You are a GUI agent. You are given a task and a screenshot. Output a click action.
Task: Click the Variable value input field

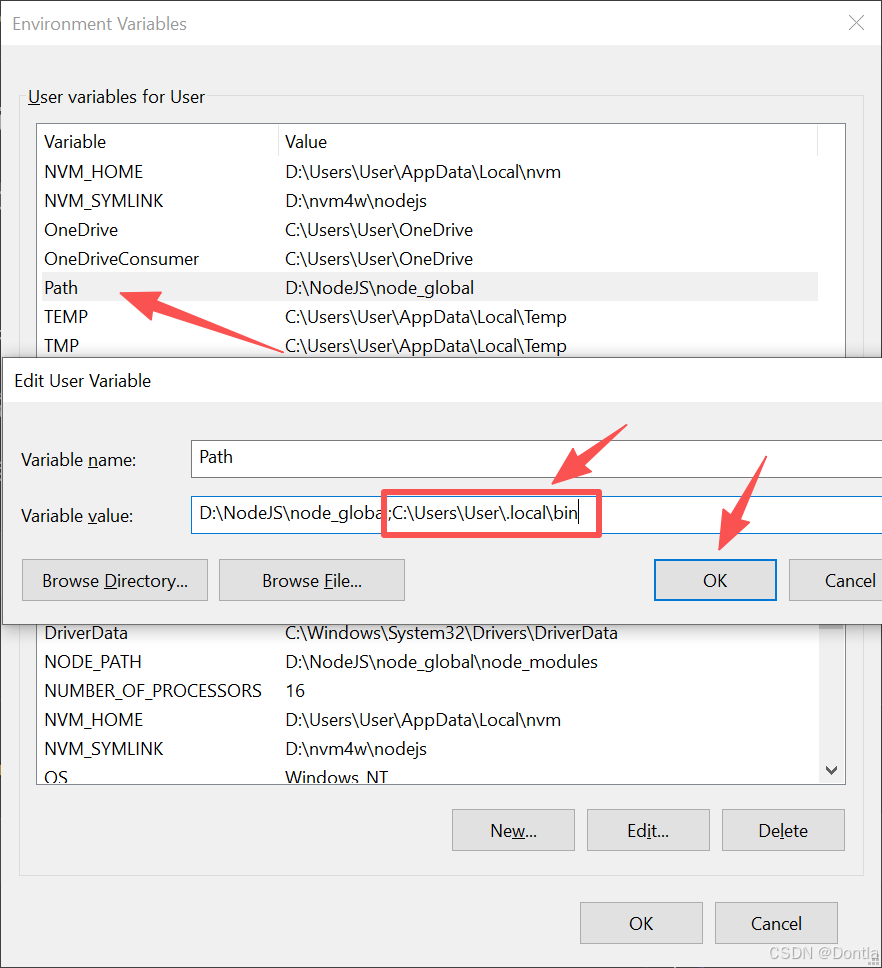tap(536, 515)
